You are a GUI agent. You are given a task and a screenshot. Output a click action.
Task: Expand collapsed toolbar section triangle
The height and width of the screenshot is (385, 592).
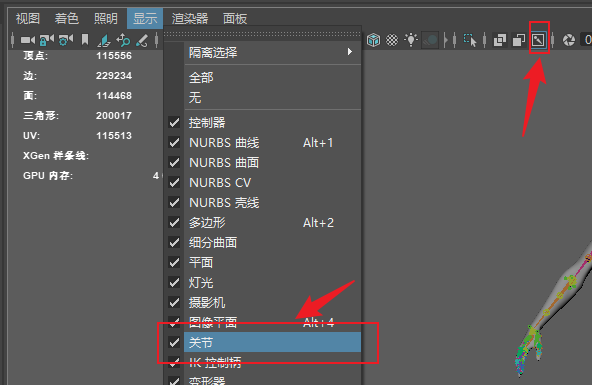point(446,40)
